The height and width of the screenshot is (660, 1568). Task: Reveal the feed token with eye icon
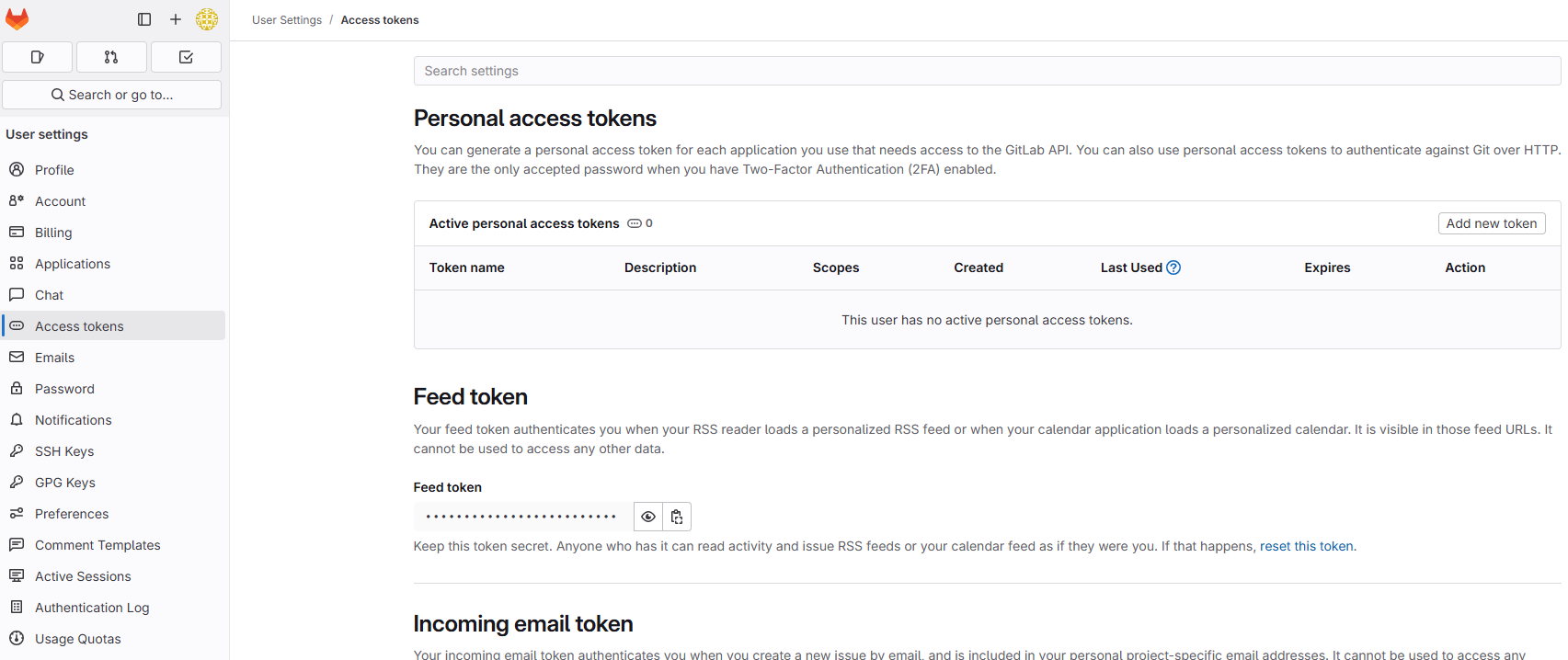648,517
